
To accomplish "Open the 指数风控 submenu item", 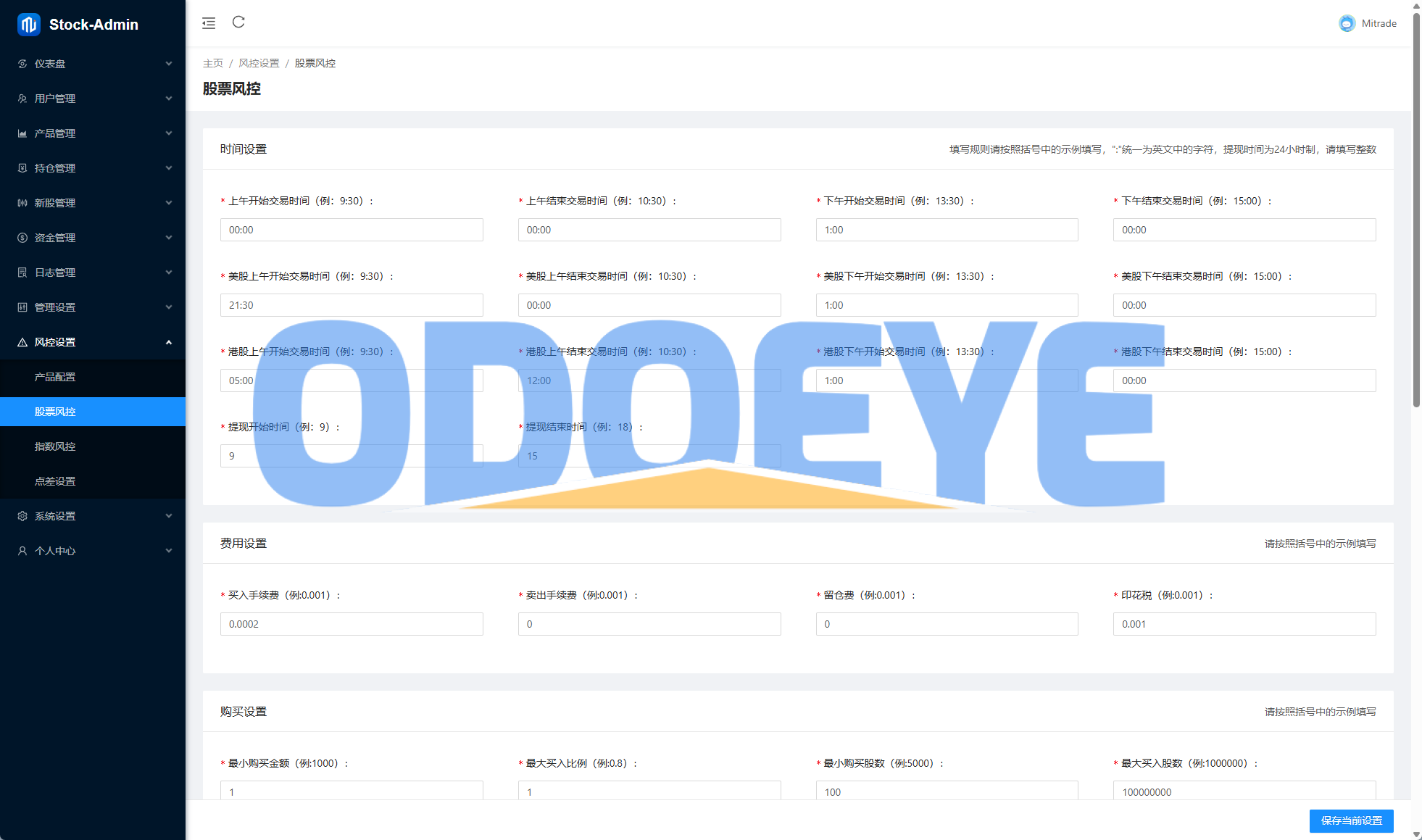I will [55, 446].
